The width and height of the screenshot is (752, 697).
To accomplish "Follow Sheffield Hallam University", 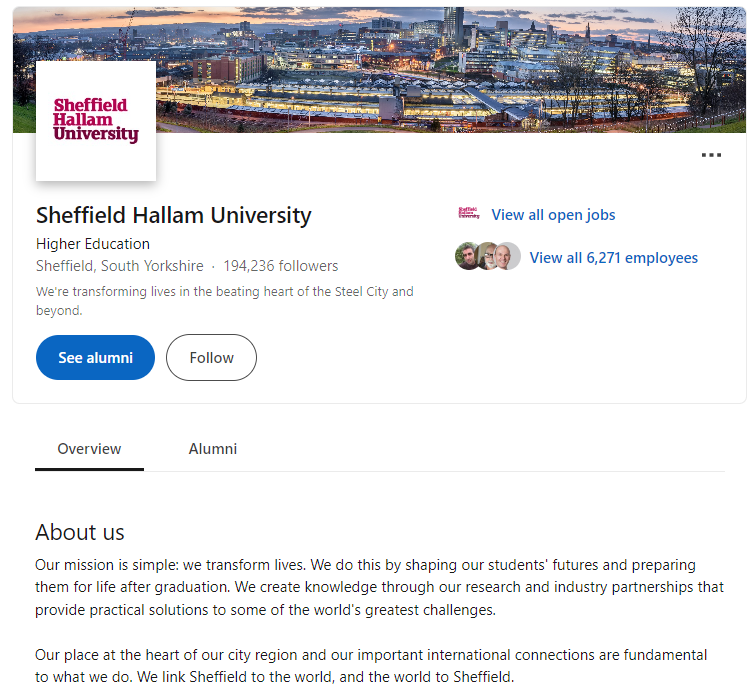I will click(211, 358).
